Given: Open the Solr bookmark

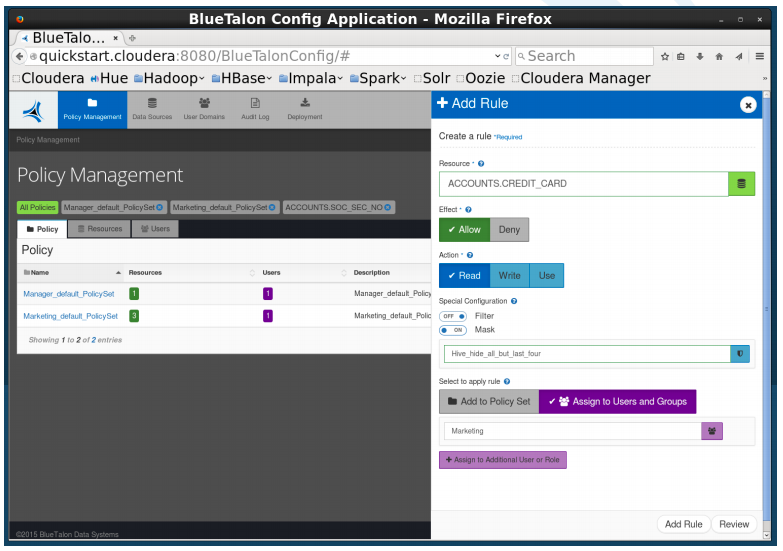Looking at the screenshot, I should tap(432, 78).
